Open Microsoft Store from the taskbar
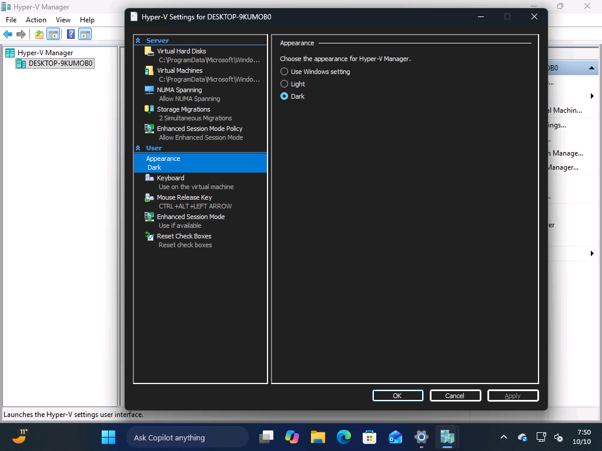Screen dimensions: 602x451 [369, 437]
